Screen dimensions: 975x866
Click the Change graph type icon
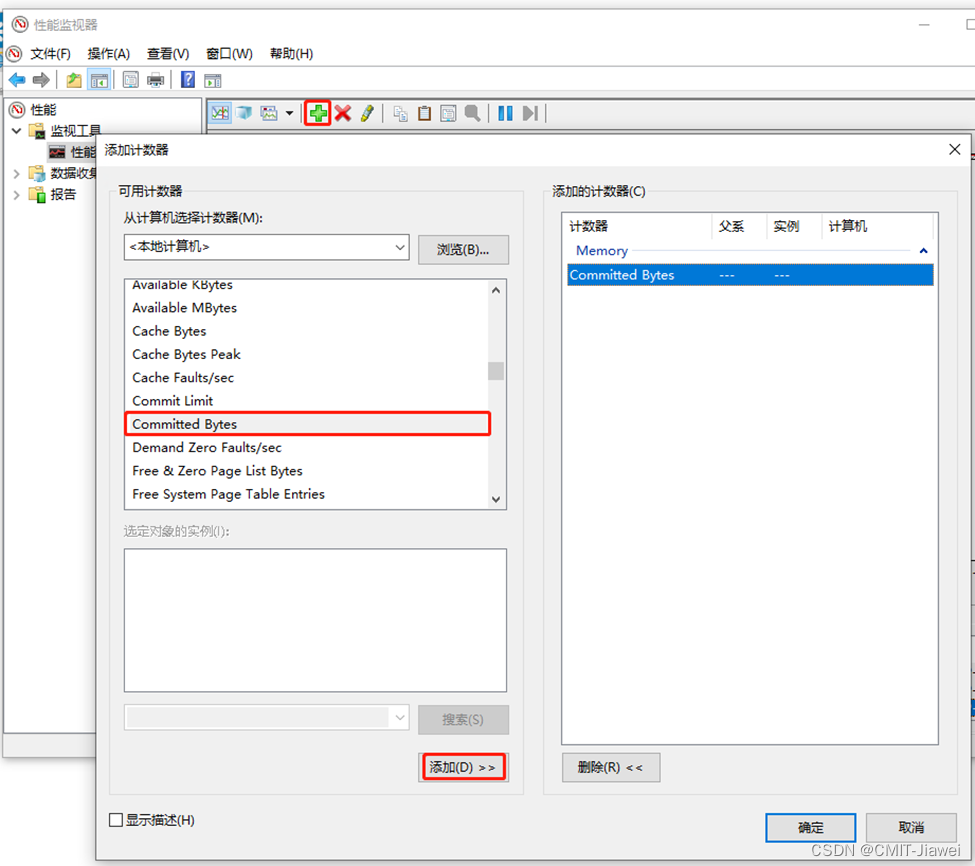tap(269, 113)
